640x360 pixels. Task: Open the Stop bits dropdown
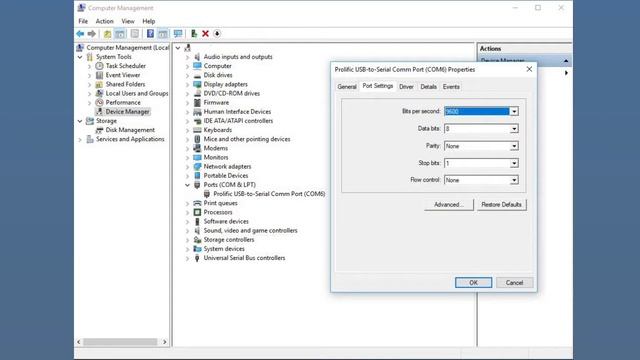coord(514,163)
